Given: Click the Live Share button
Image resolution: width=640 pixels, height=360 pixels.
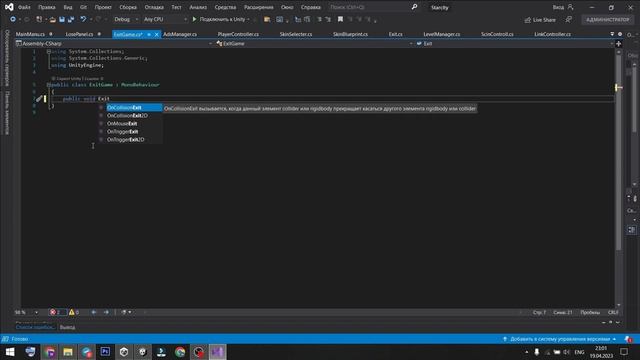Looking at the screenshot, I should pos(540,20).
